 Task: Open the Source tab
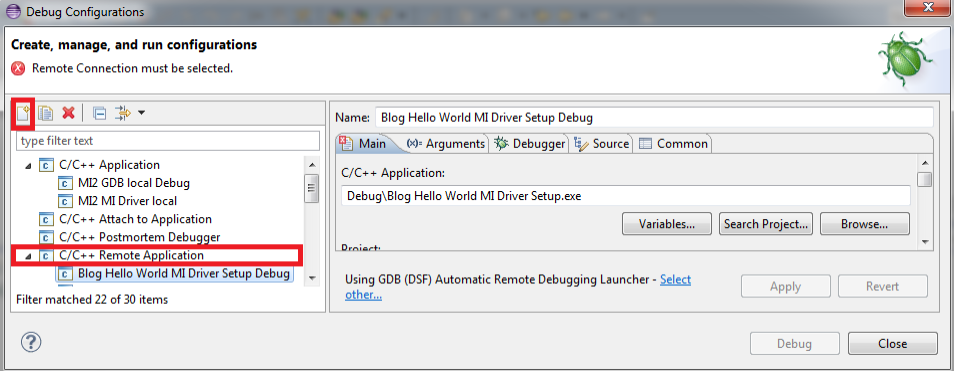[602, 144]
